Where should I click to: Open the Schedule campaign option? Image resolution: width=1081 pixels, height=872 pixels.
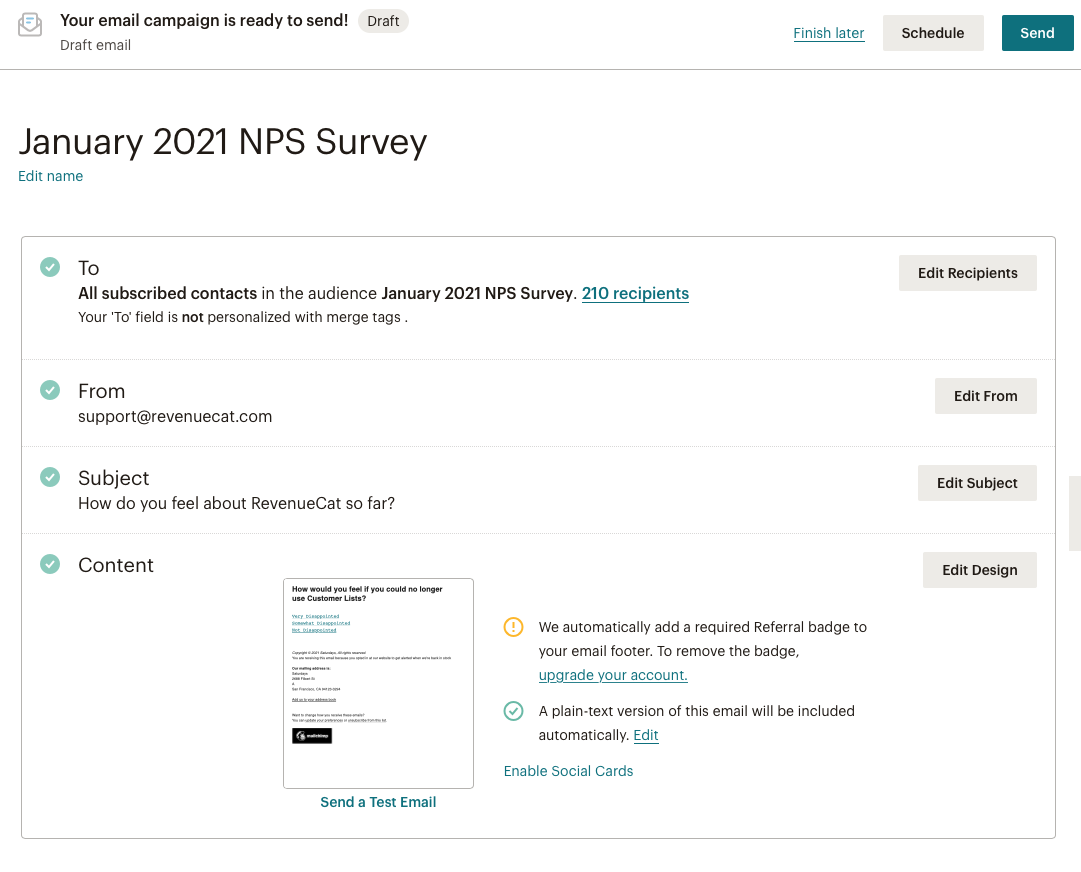click(933, 33)
